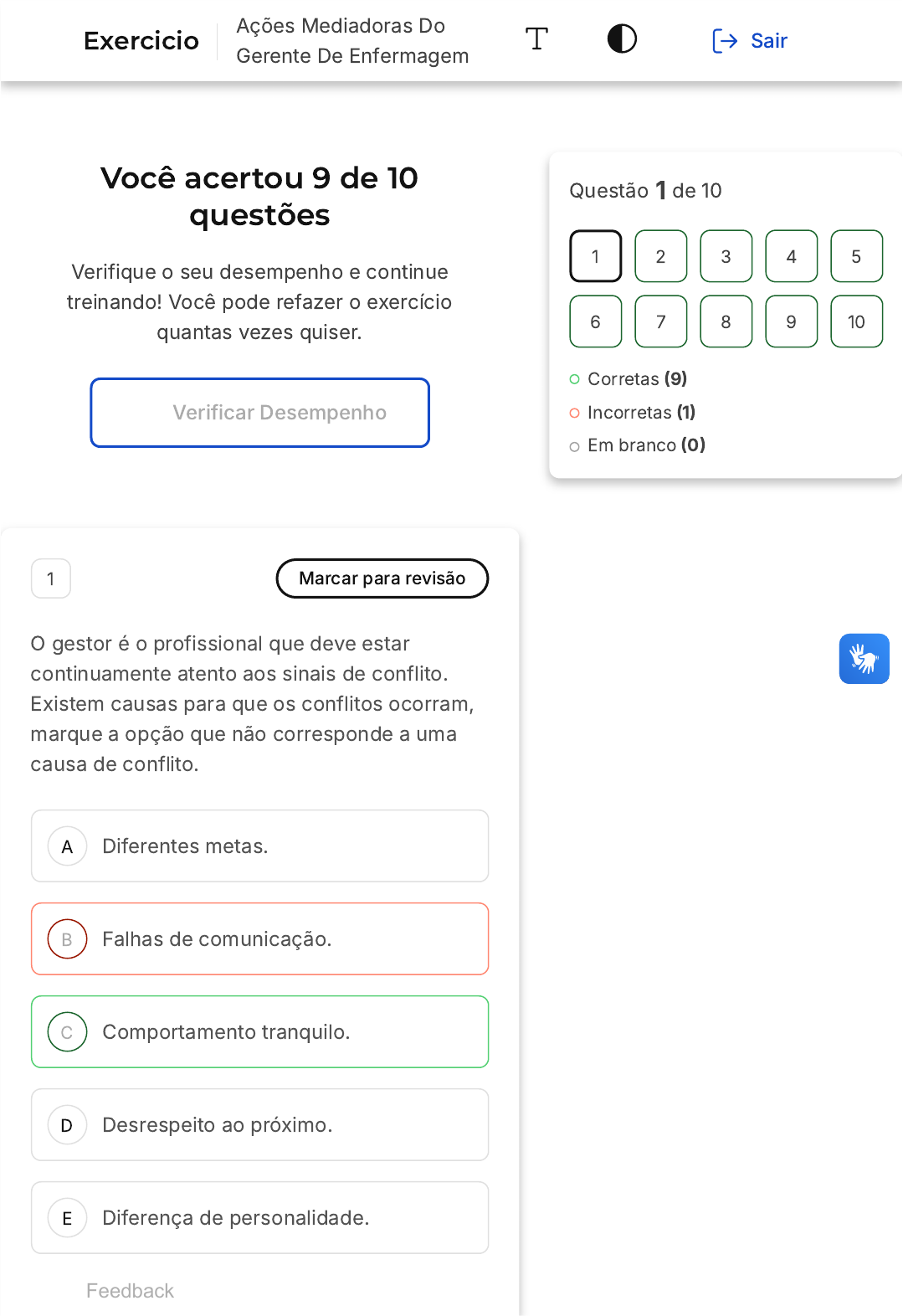Select option A Diferentes metas

tap(259, 846)
